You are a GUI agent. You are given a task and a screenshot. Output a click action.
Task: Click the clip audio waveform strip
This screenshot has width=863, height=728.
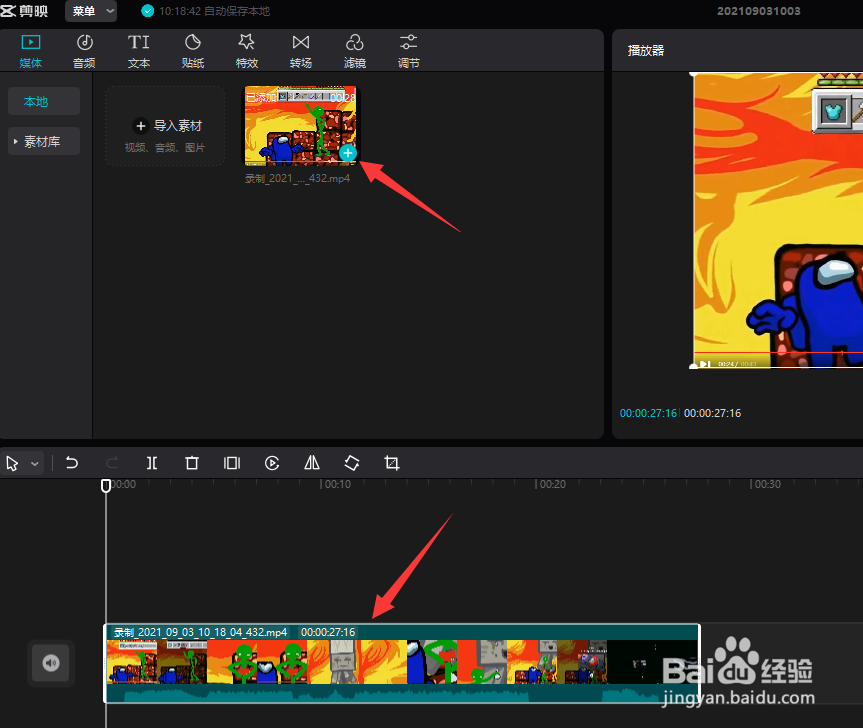click(x=402, y=693)
